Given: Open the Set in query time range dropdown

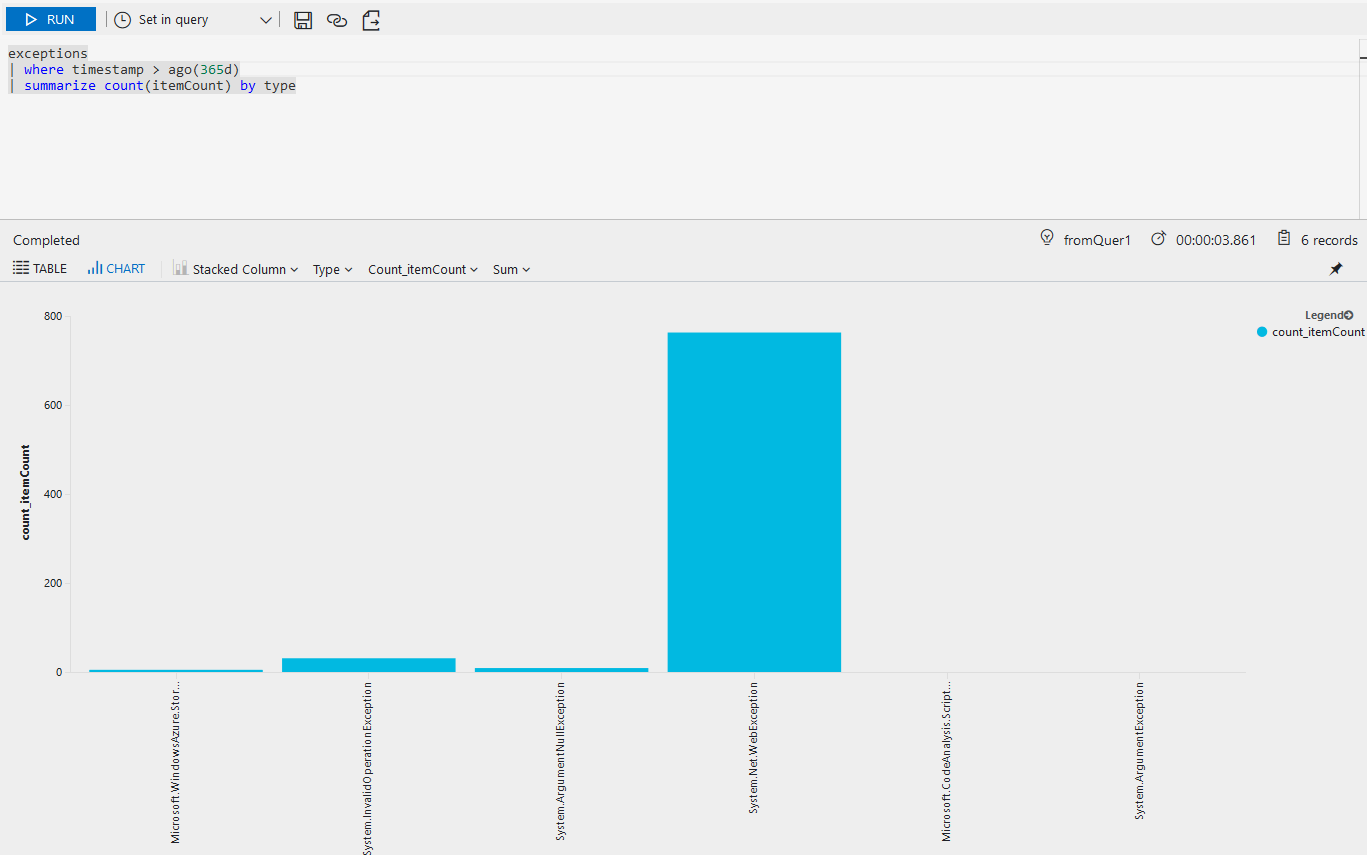Looking at the screenshot, I should [x=193, y=20].
